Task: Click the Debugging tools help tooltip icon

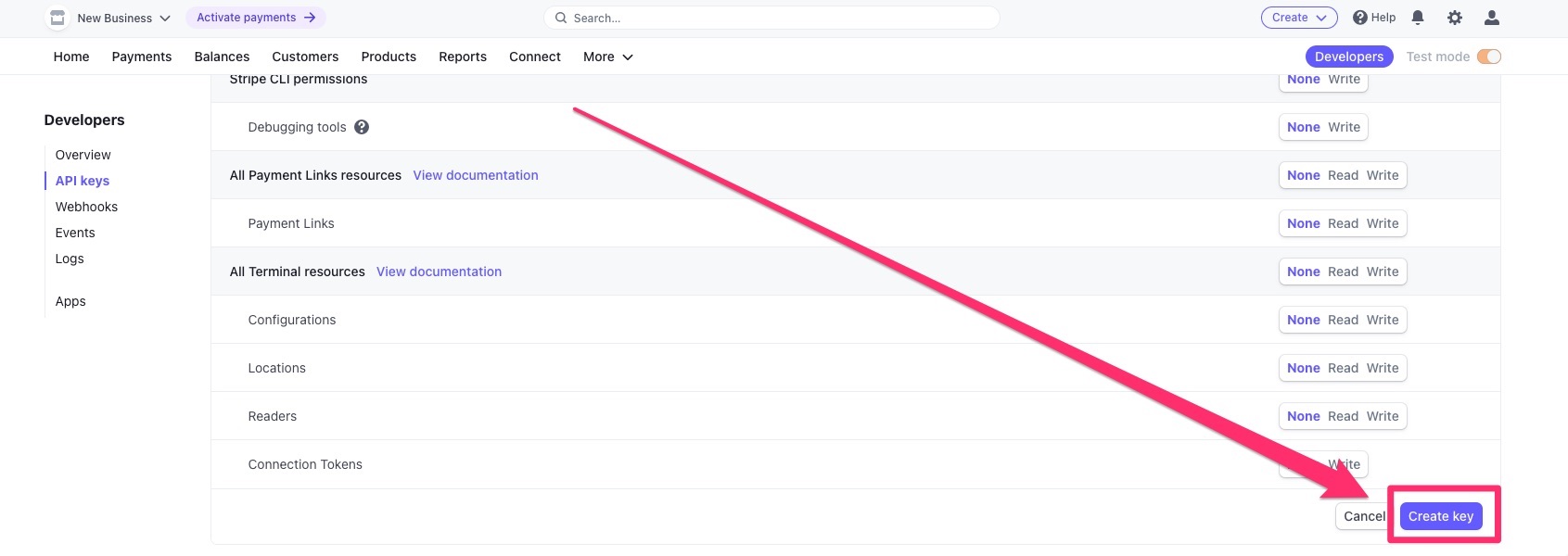Action: click(362, 127)
